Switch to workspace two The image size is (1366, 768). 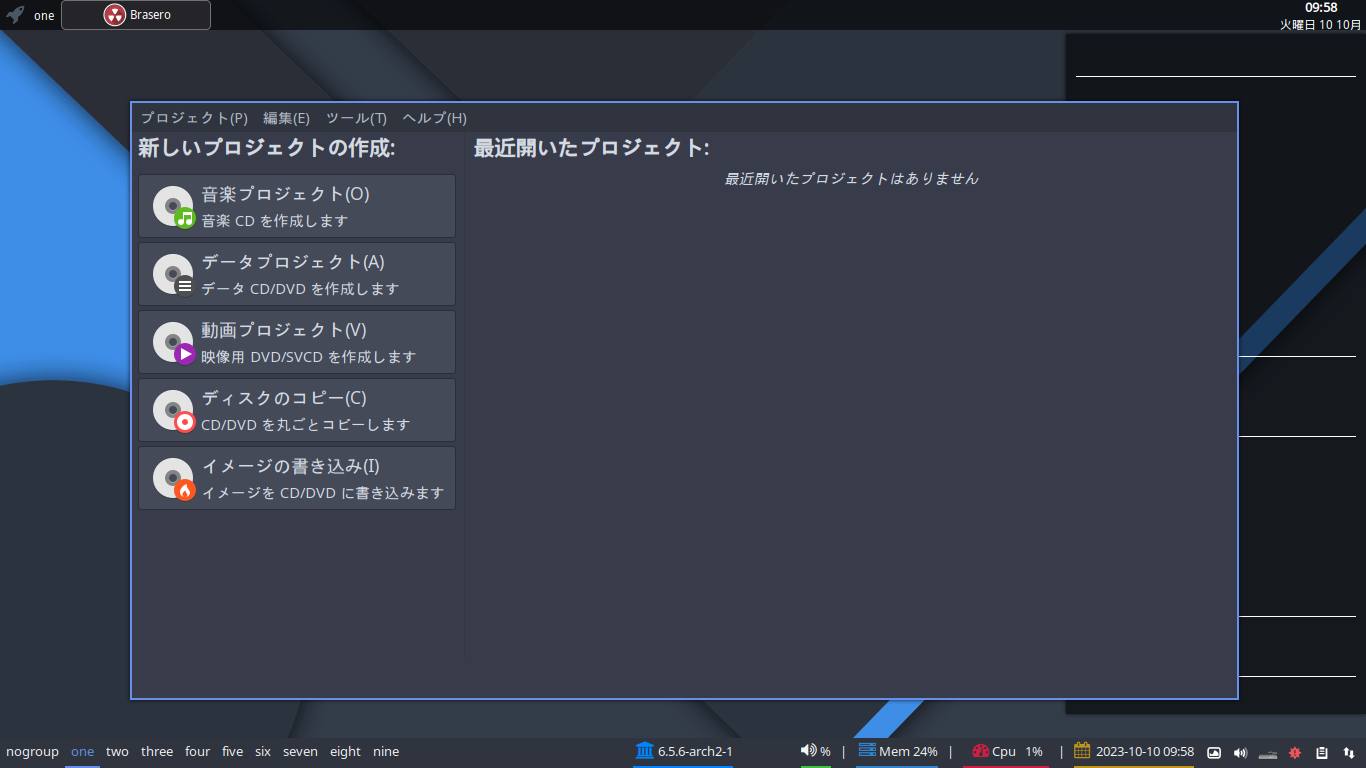click(117, 752)
